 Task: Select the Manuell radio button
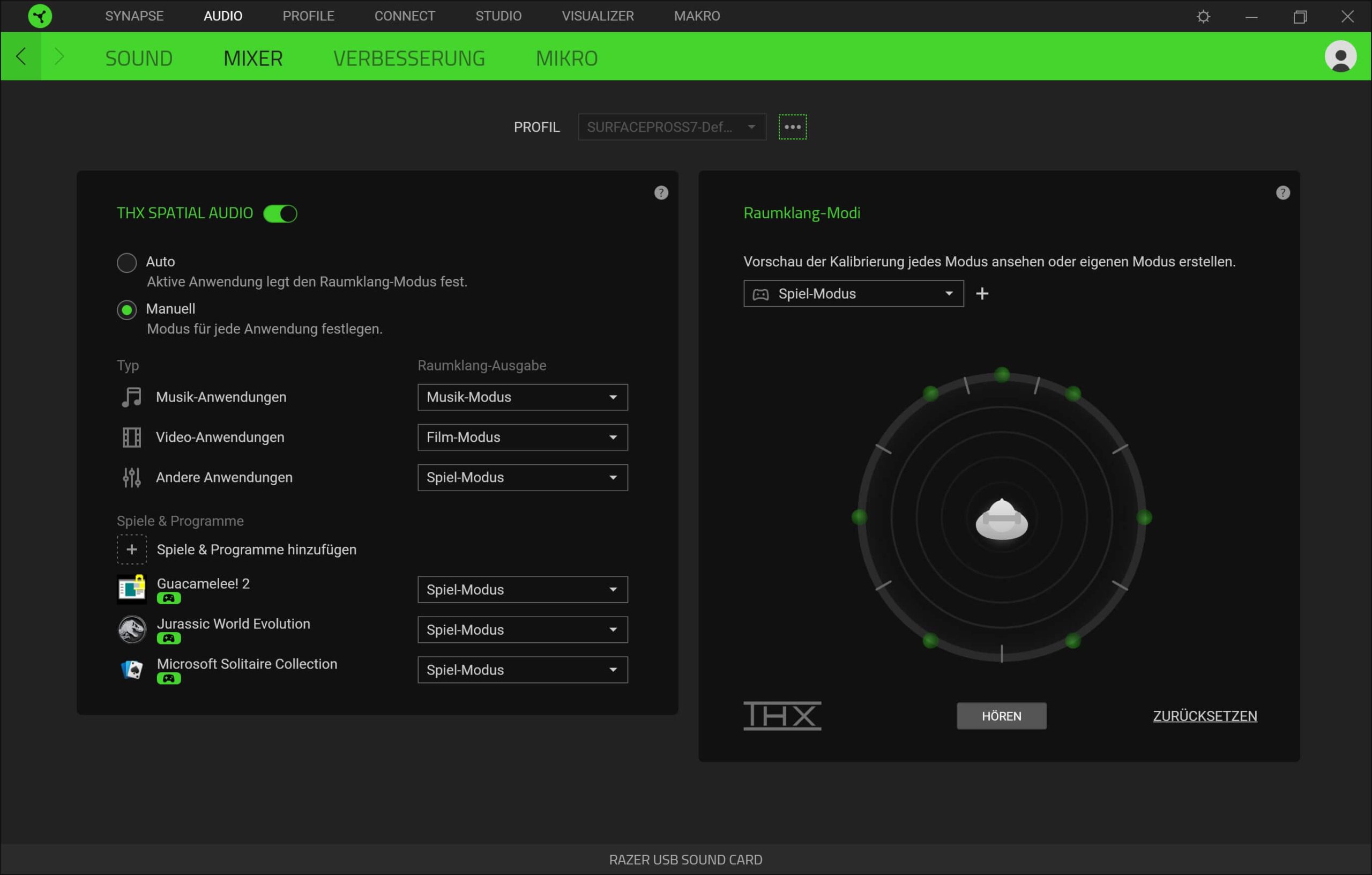click(126, 309)
